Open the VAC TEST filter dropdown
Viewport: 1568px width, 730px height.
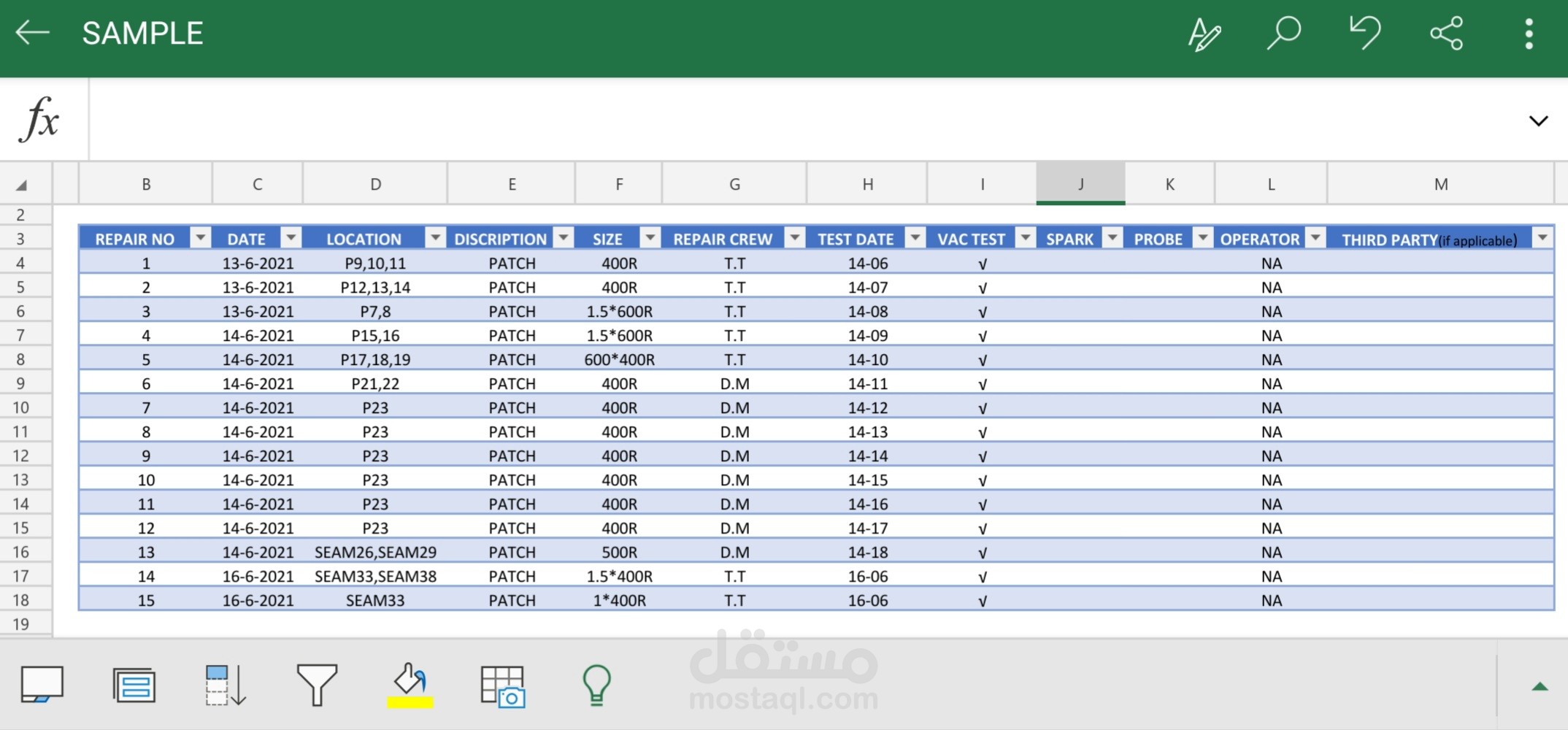point(1026,237)
